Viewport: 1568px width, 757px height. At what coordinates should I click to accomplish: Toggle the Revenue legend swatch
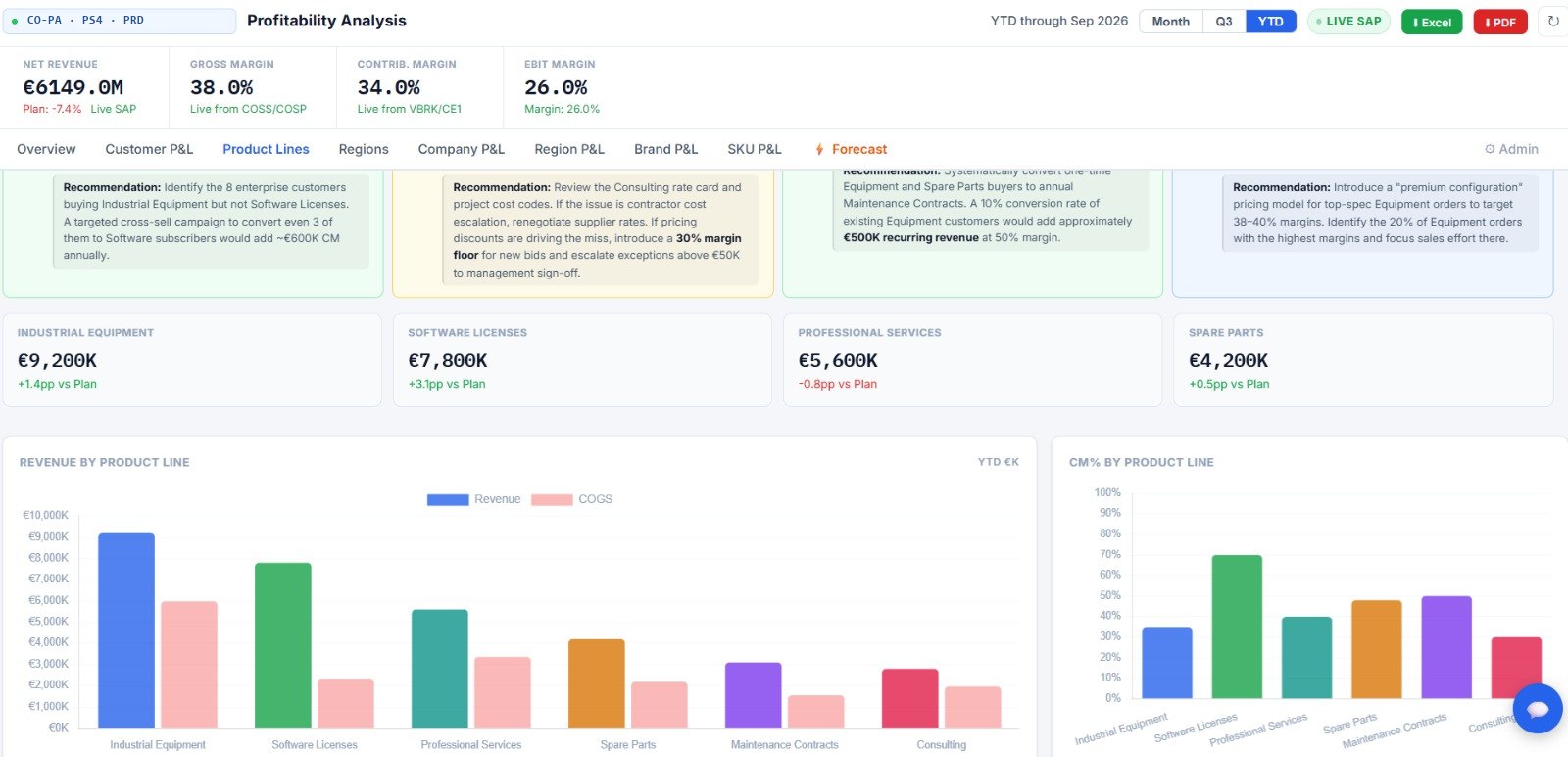[448, 499]
